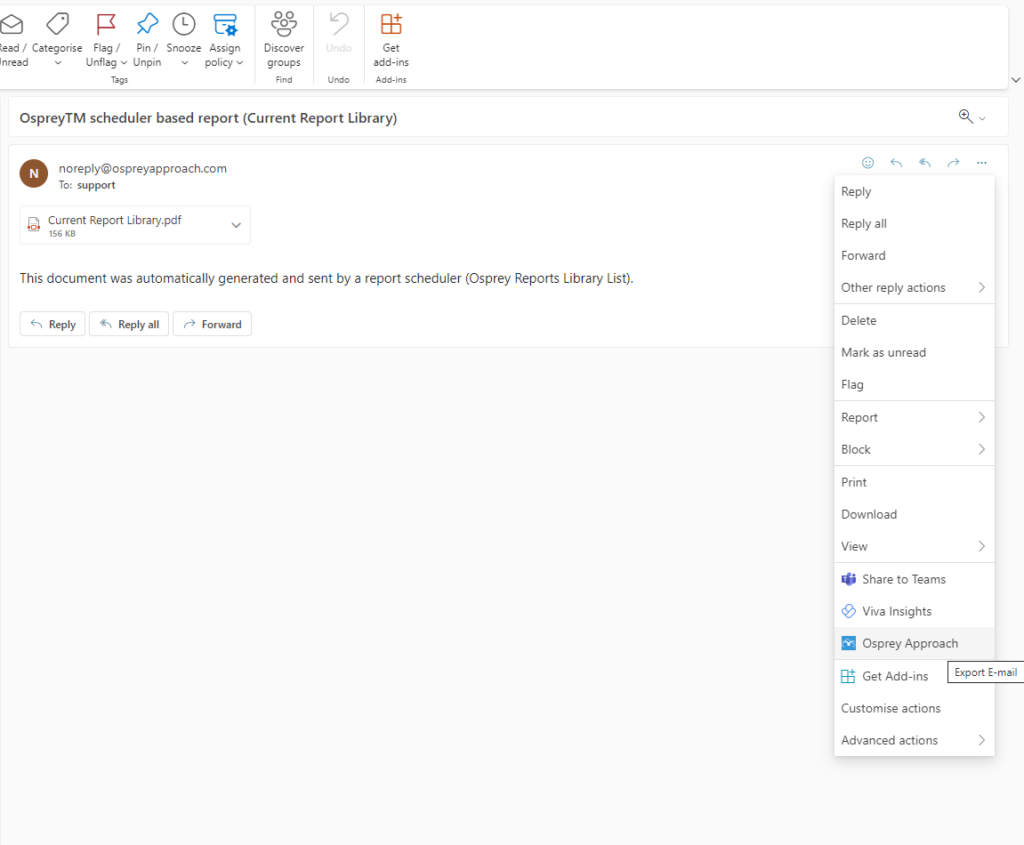Viewport: 1024px width, 845px height.
Task: Click the recipient name support
Action: click(96, 185)
